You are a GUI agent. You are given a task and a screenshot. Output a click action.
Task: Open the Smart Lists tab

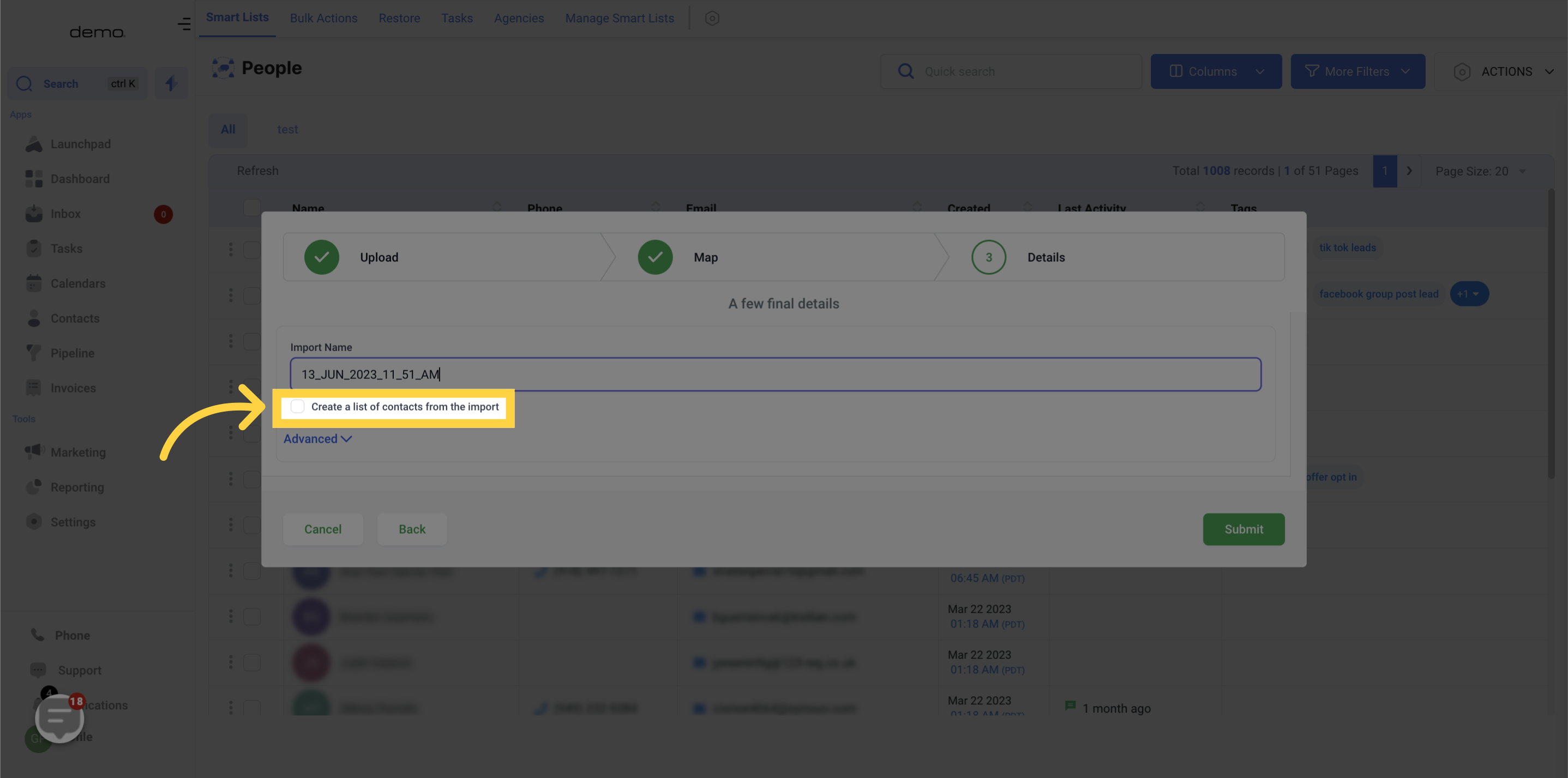click(237, 17)
